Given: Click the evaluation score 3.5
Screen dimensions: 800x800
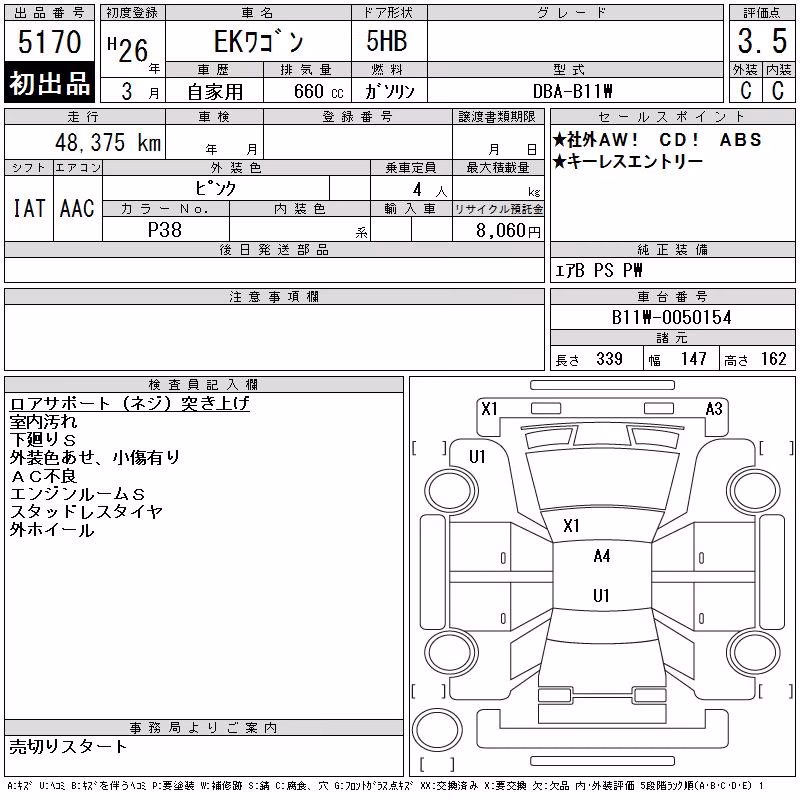Looking at the screenshot, I should click(762, 41).
